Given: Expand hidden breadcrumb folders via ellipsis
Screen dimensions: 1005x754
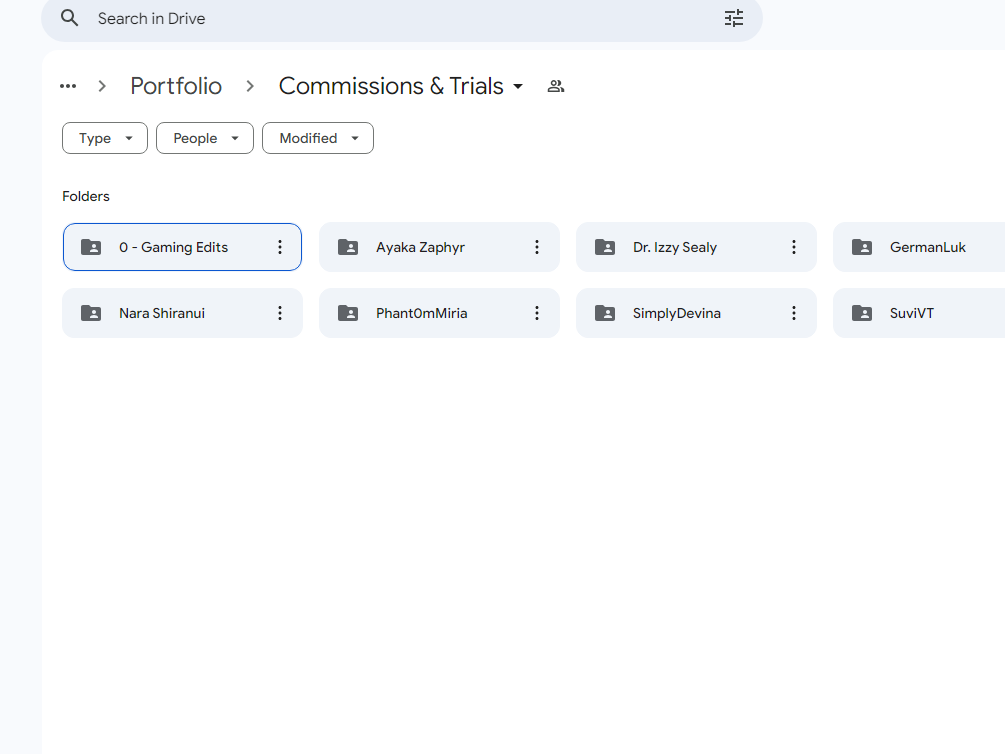Looking at the screenshot, I should pos(68,86).
